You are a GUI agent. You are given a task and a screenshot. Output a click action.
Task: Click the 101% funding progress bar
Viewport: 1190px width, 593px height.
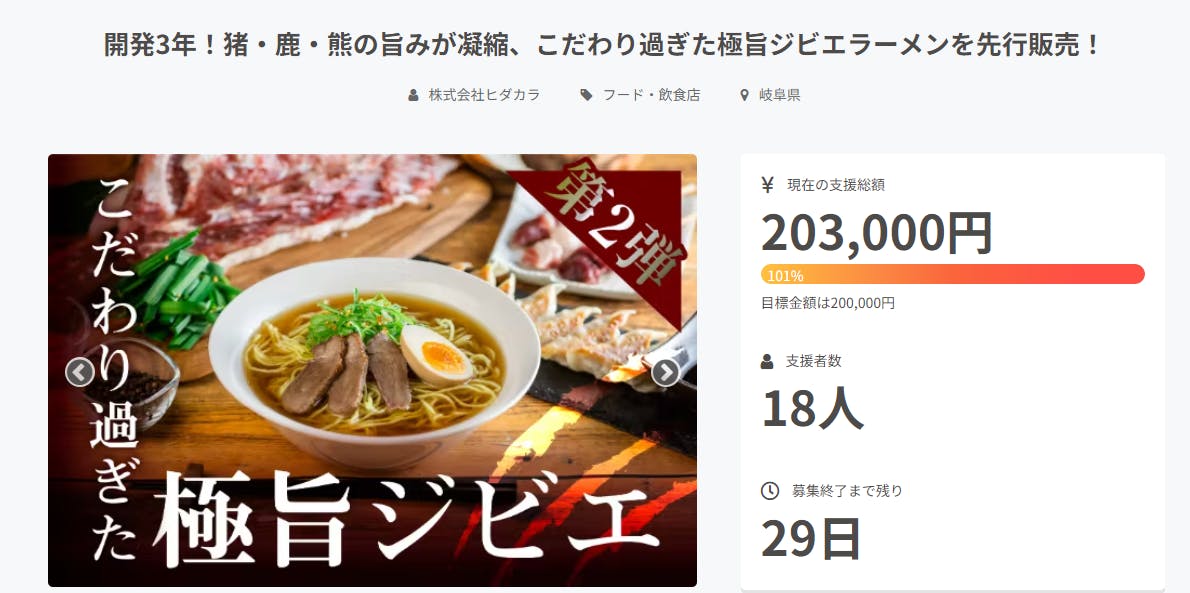(x=952, y=274)
